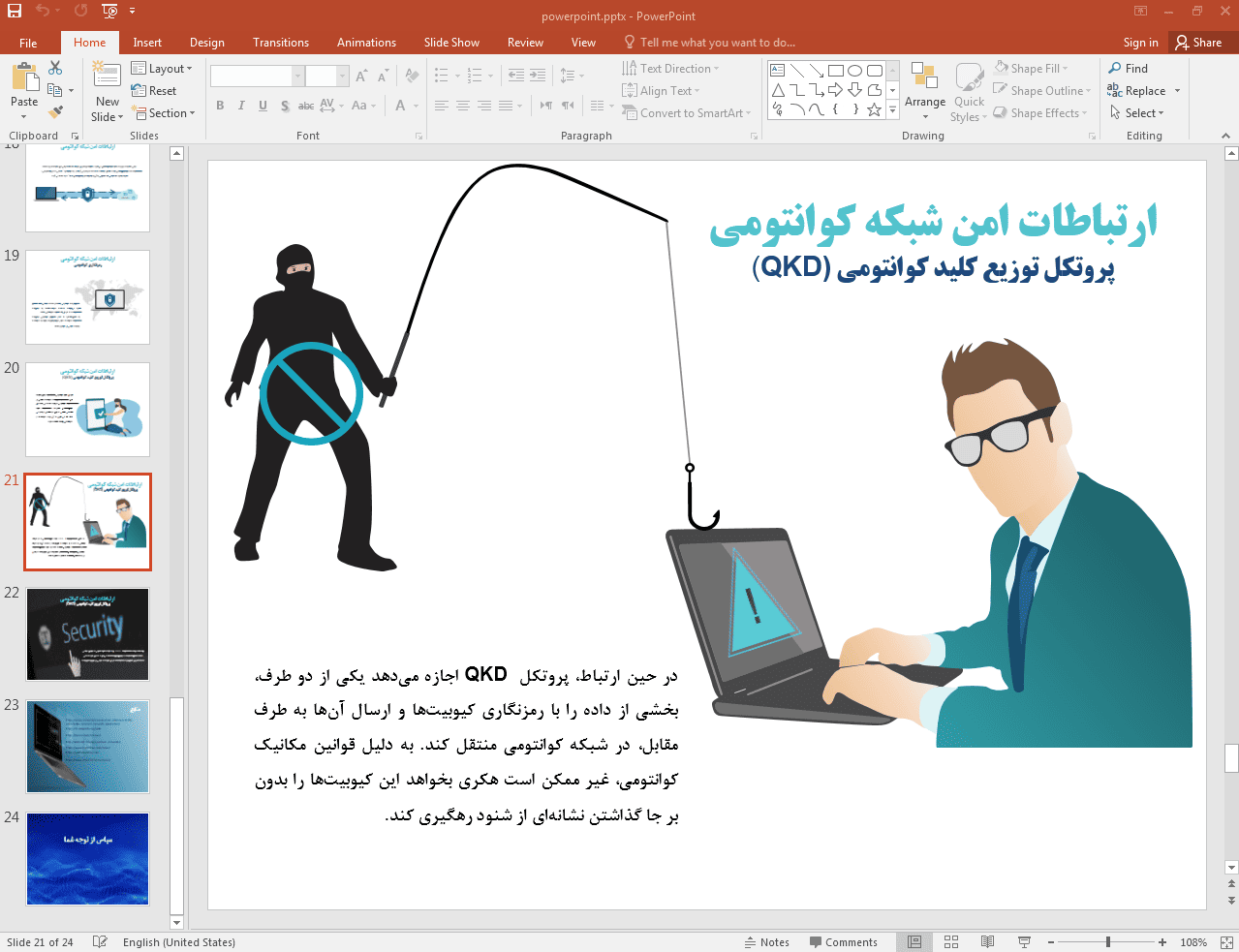This screenshot has width=1239, height=952.
Task: Click the Paste clipboard icon
Action: point(24,77)
